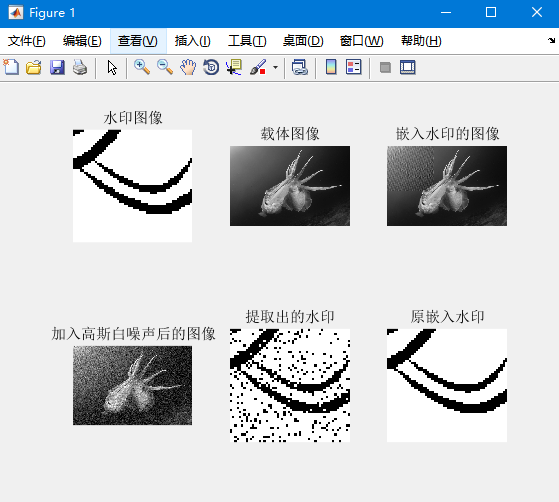Open the 工具(T) menu
559x502 pixels.
click(x=247, y=41)
